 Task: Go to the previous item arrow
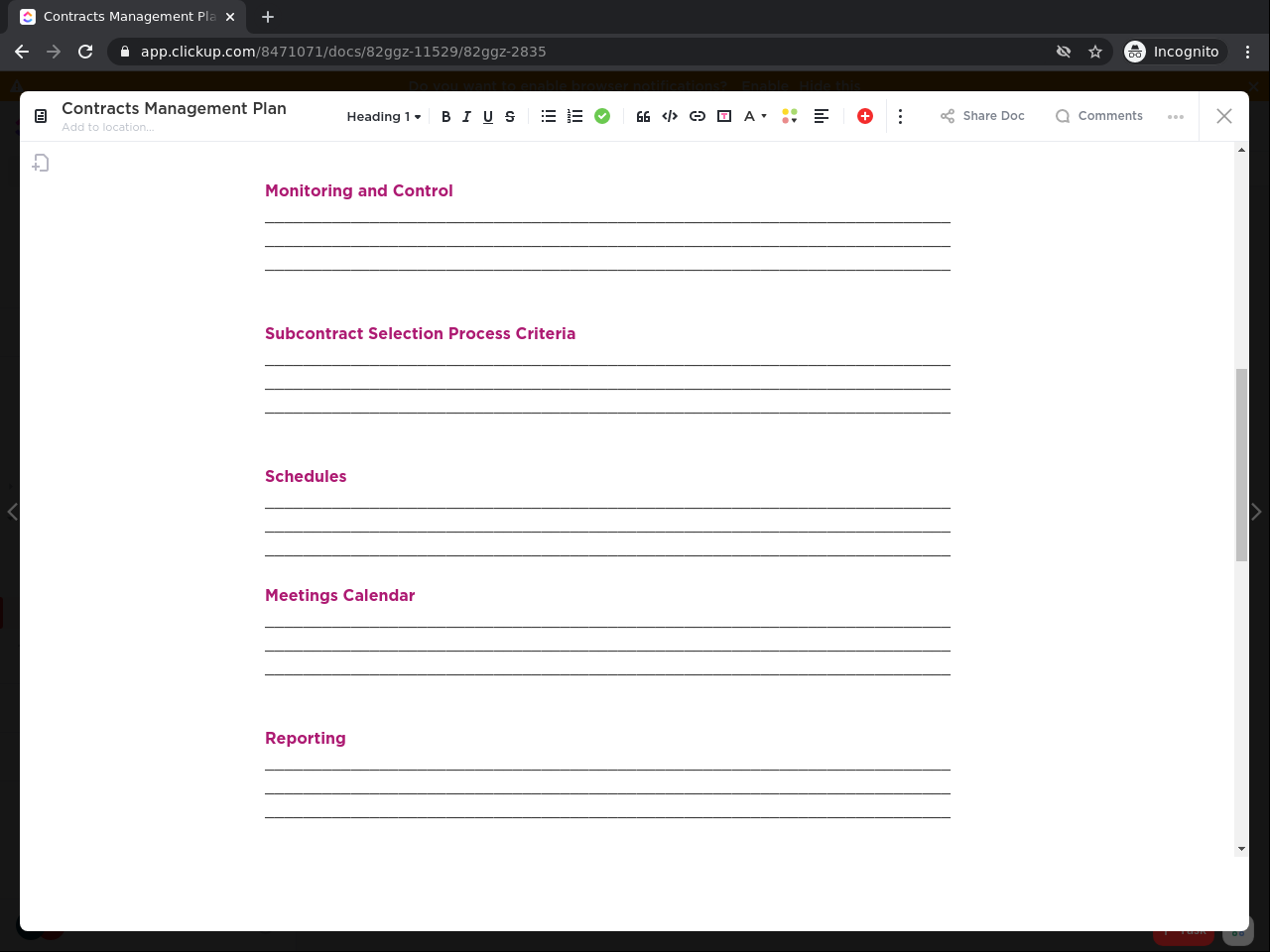pos(12,512)
